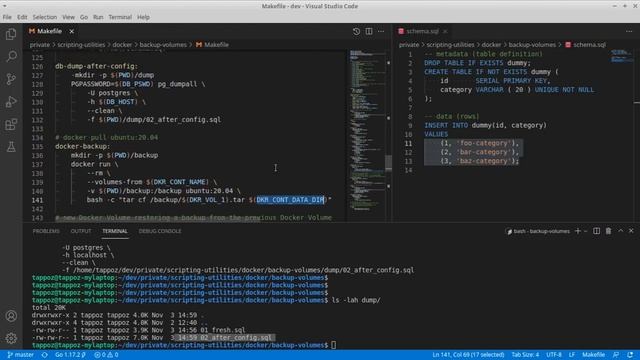Close the bottom panel

631,231
